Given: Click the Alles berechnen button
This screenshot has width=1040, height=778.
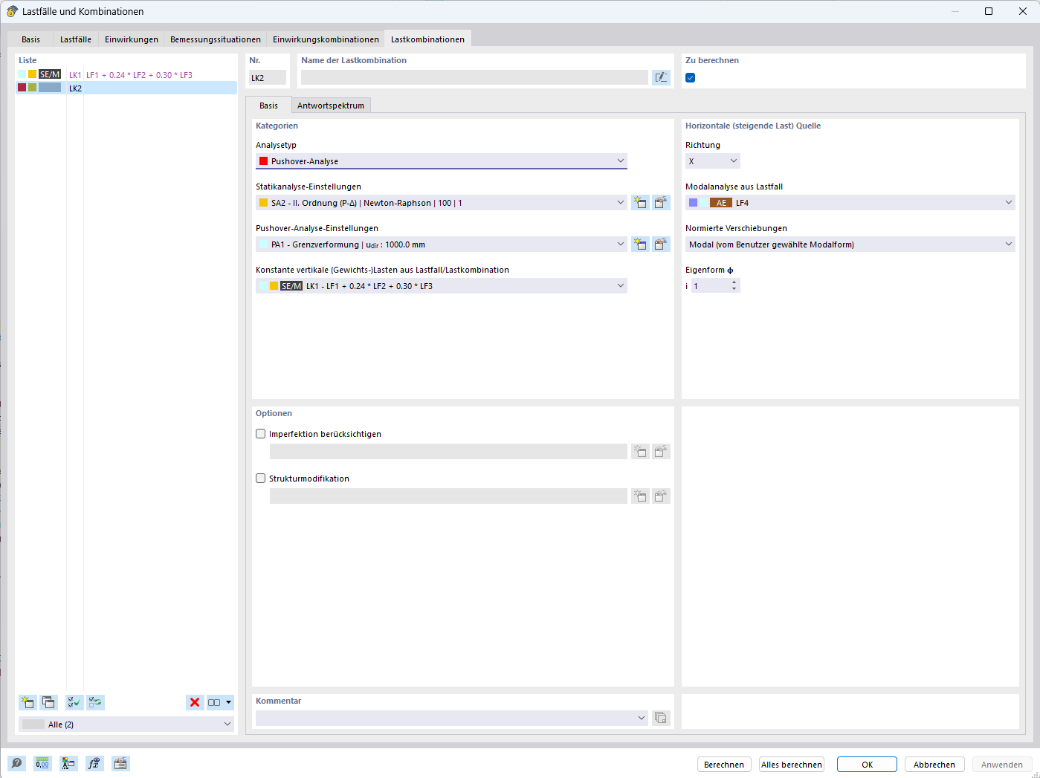Looking at the screenshot, I should pyautogui.click(x=791, y=765).
